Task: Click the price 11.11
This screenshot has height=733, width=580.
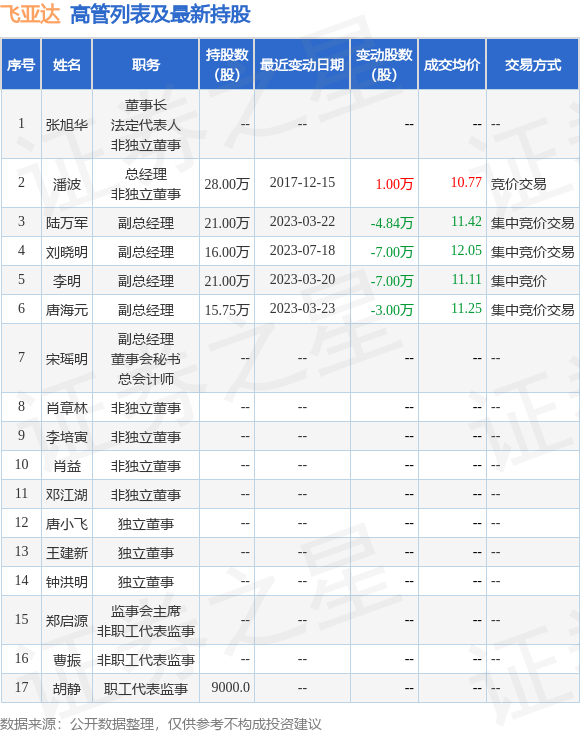Action: tap(466, 280)
